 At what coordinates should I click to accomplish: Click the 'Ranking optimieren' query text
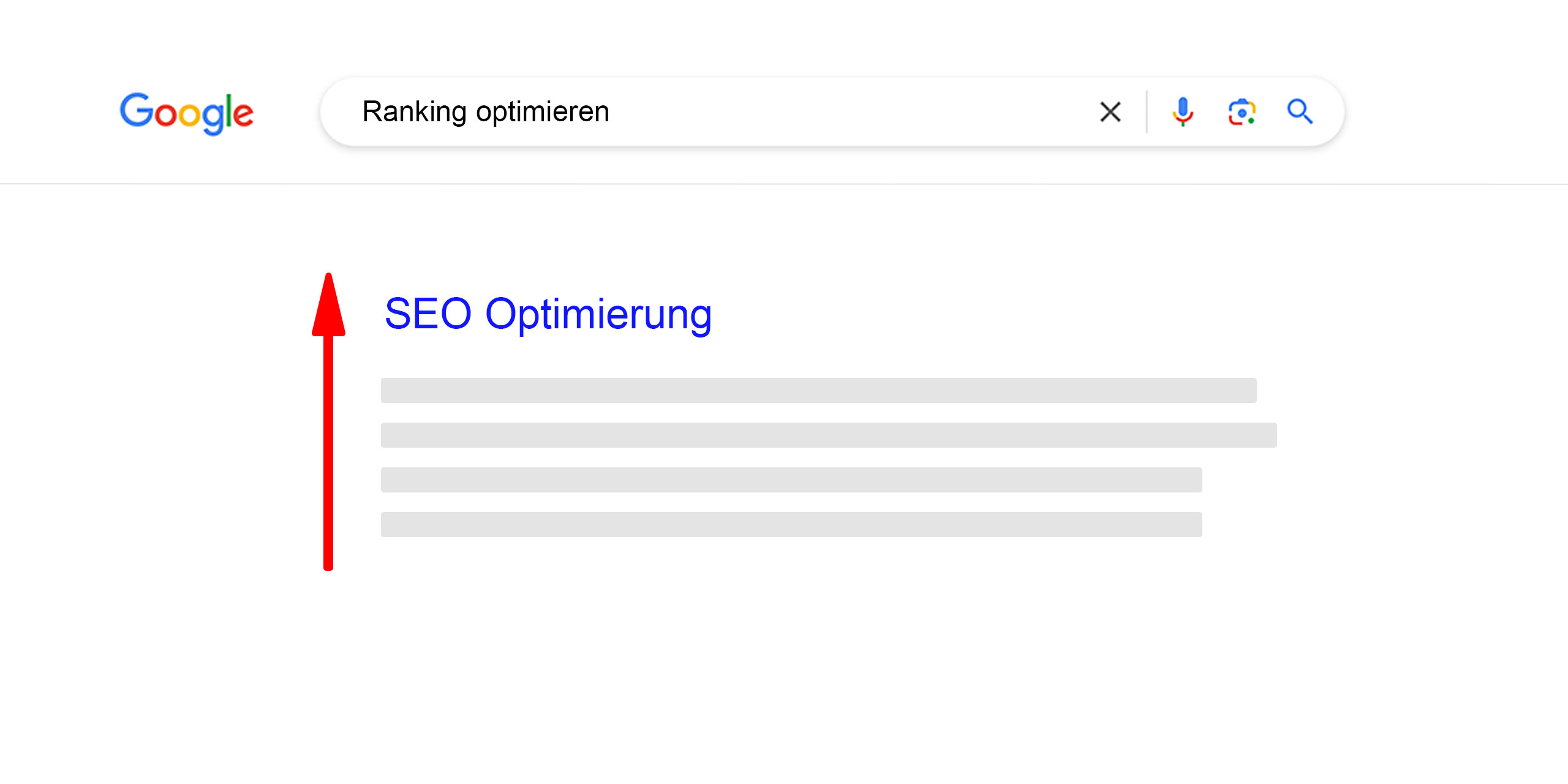pos(486,112)
